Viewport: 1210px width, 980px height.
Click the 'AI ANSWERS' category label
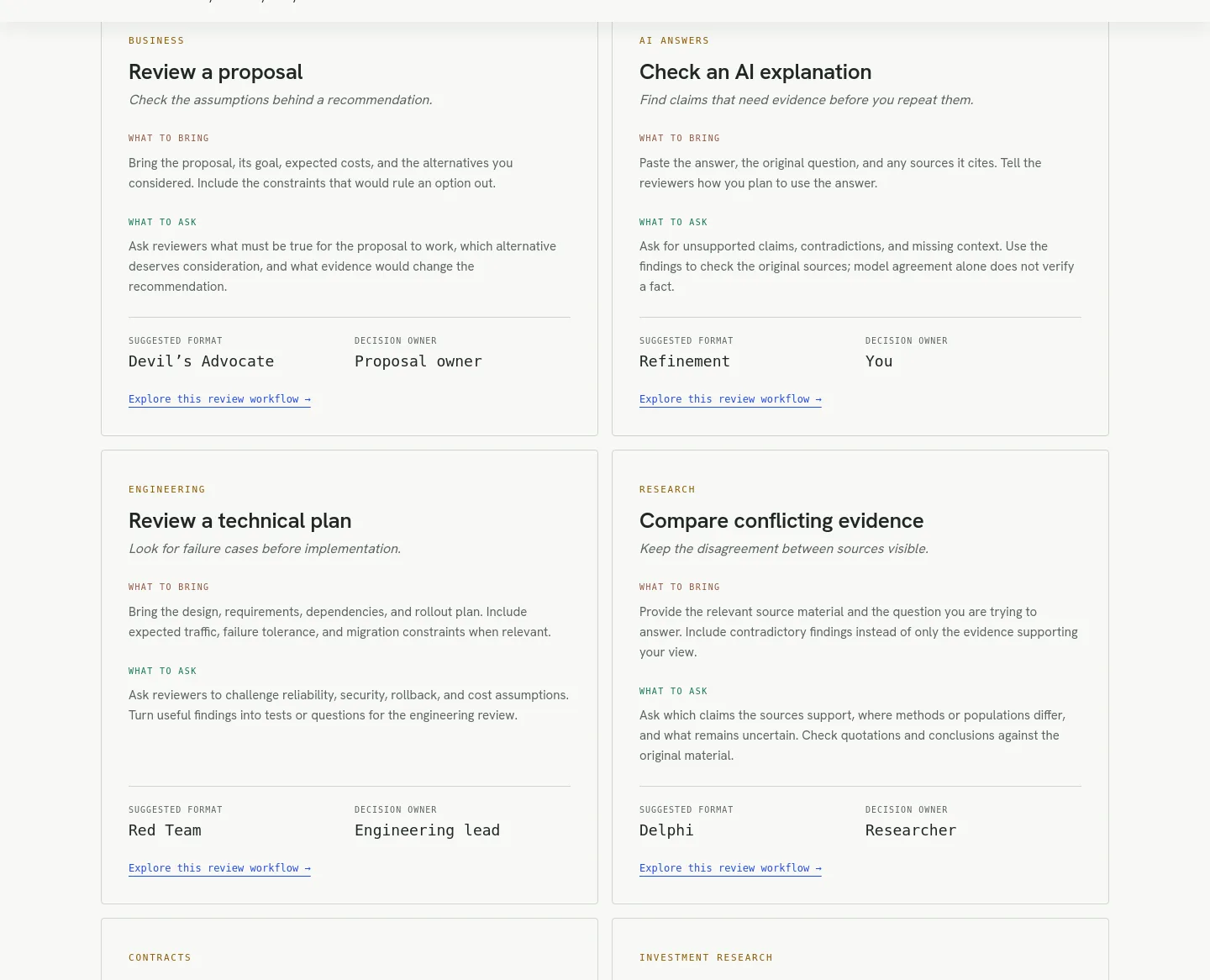(x=674, y=40)
